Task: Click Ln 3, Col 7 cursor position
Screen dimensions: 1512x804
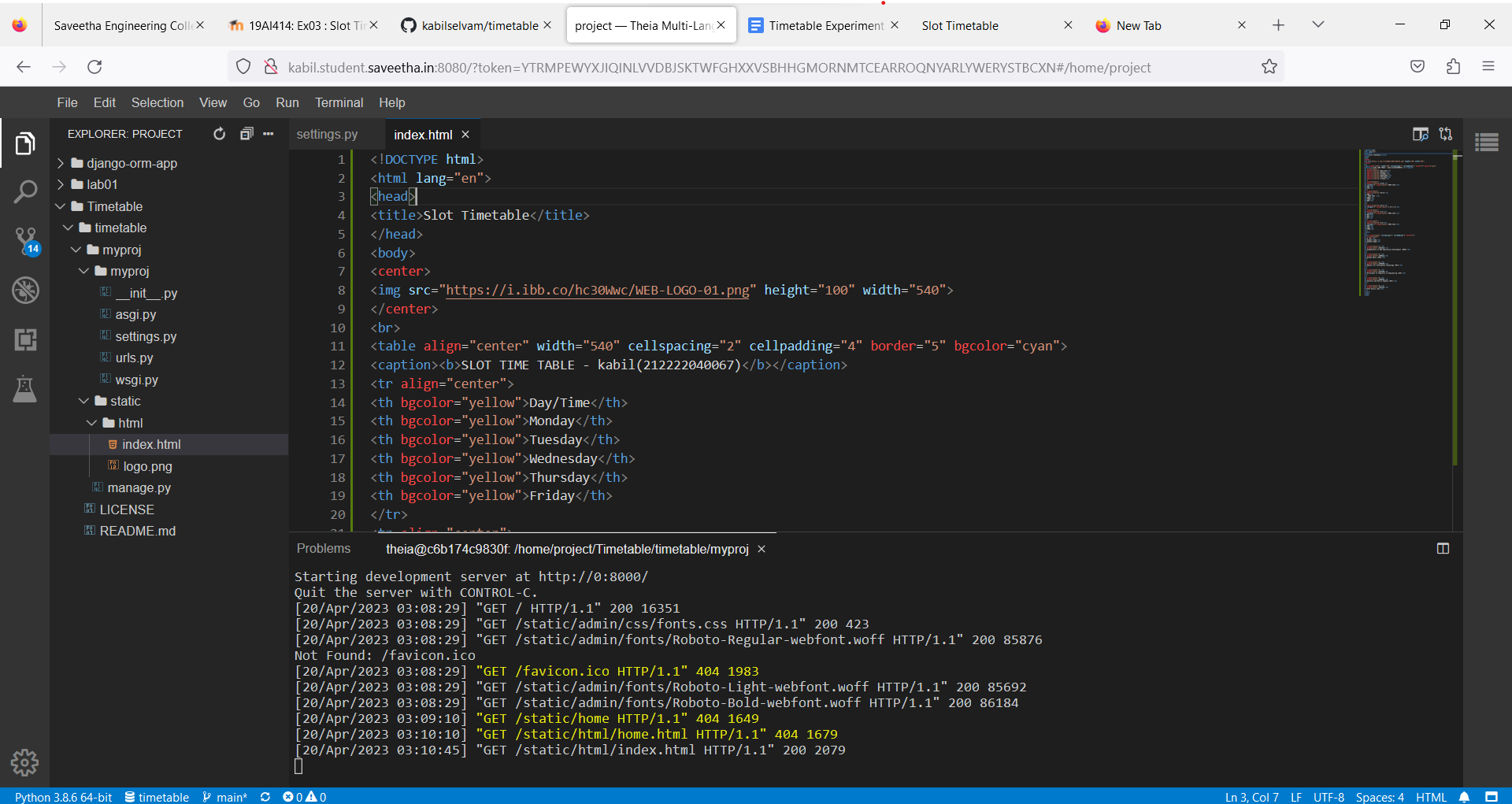Action: click(x=1252, y=797)
